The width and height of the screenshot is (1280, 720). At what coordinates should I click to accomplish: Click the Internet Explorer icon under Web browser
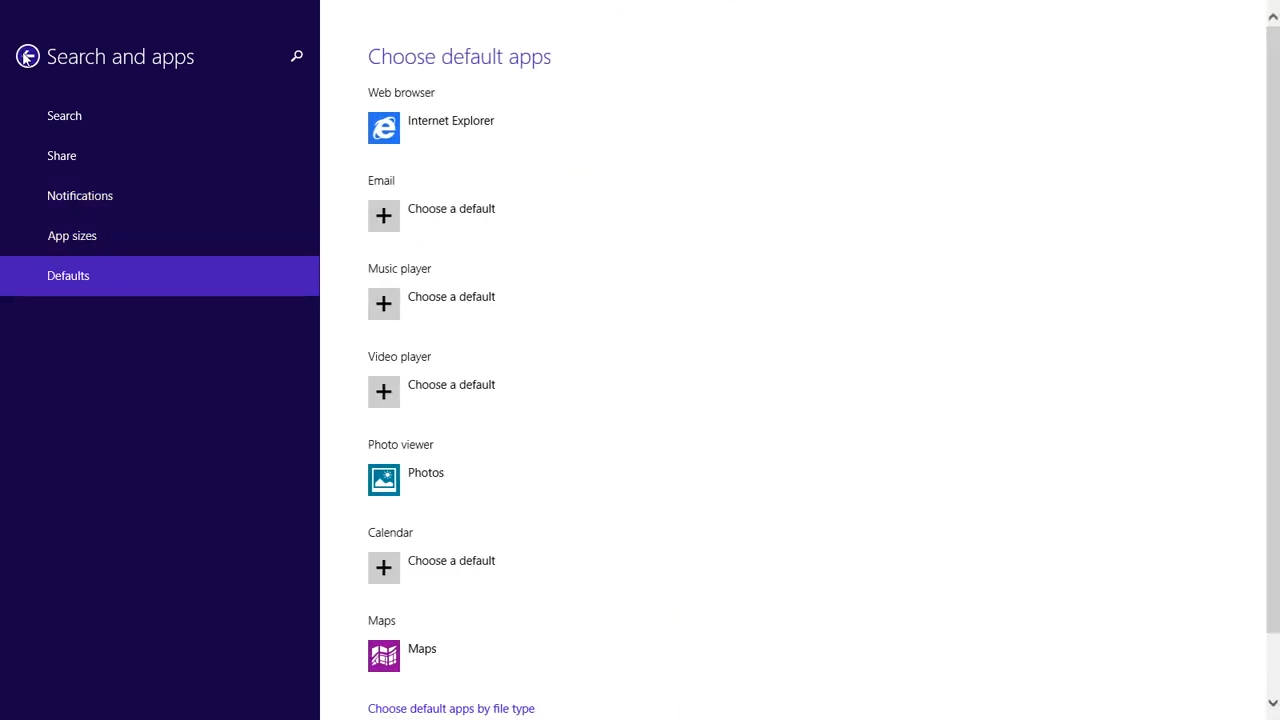[384, 128]
